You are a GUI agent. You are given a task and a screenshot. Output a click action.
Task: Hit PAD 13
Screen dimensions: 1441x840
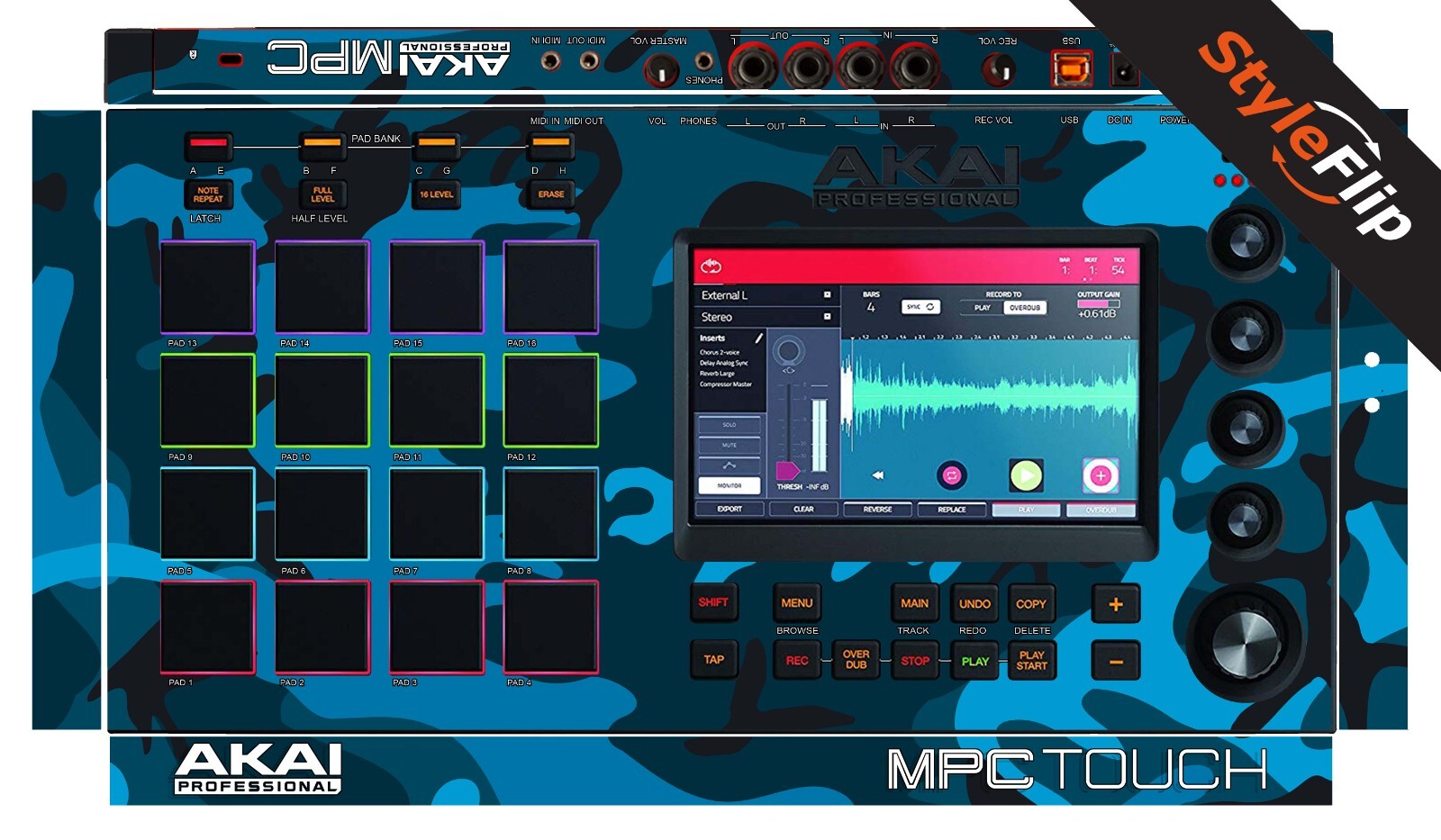coord(208,288)
